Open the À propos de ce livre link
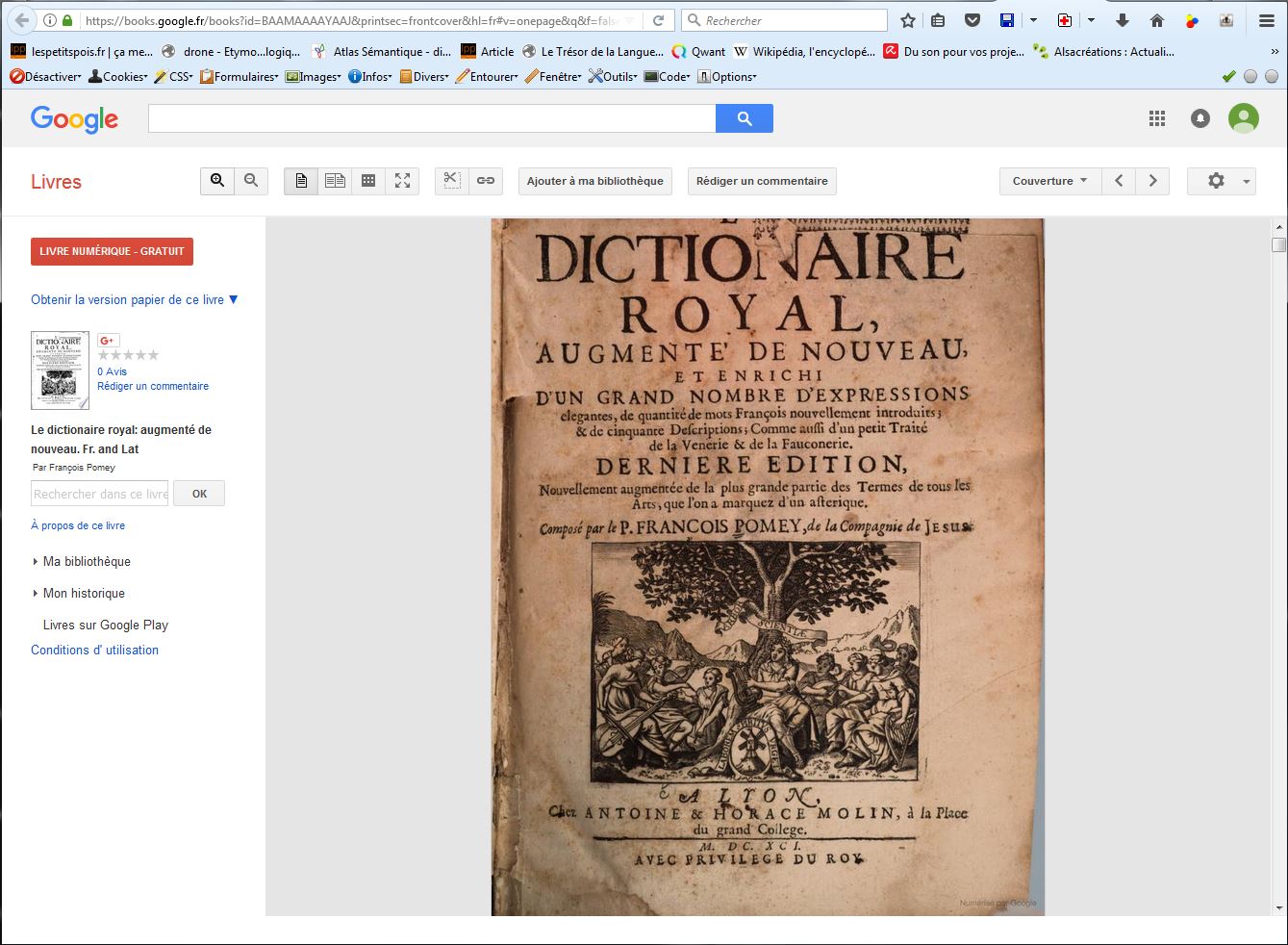The height and width of the screenshot is (945, 1288). 78,525
